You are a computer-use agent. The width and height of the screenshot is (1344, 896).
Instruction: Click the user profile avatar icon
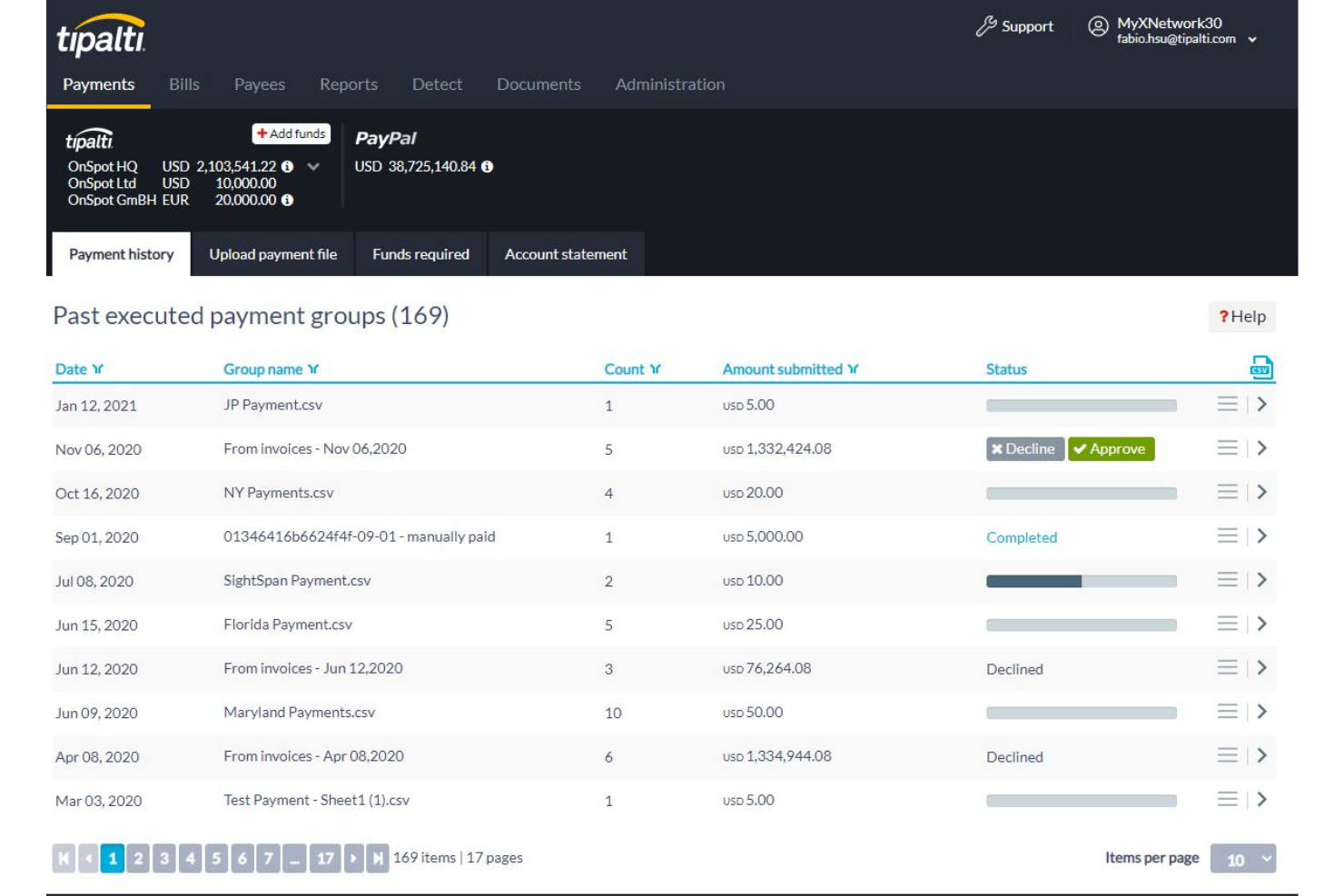pyautogui.click(x=1098, y=26)
